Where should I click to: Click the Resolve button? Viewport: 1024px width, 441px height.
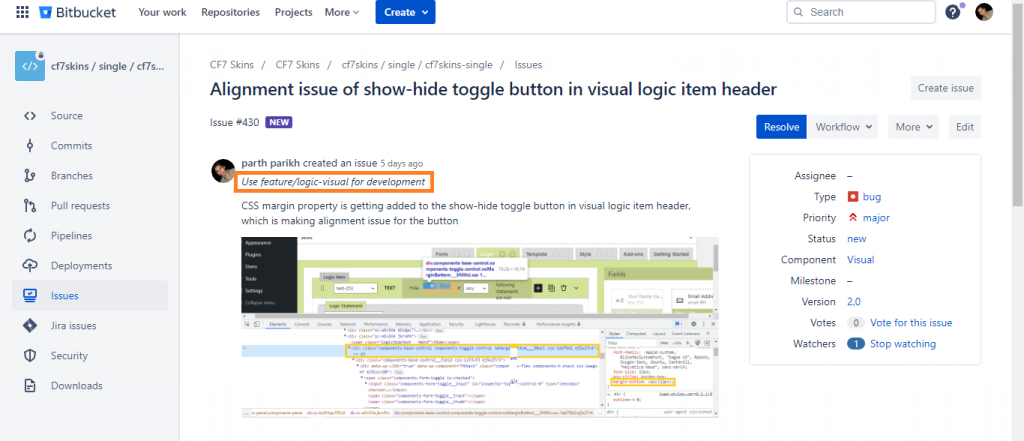point(781,127)
